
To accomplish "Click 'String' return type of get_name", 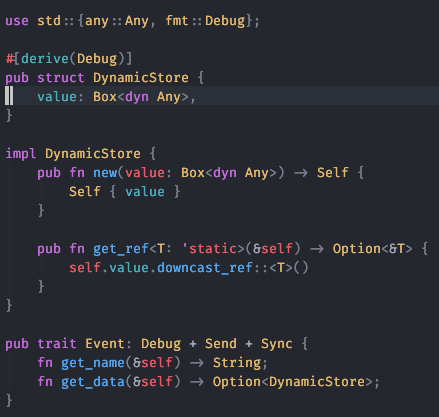I will coord(237,363).
